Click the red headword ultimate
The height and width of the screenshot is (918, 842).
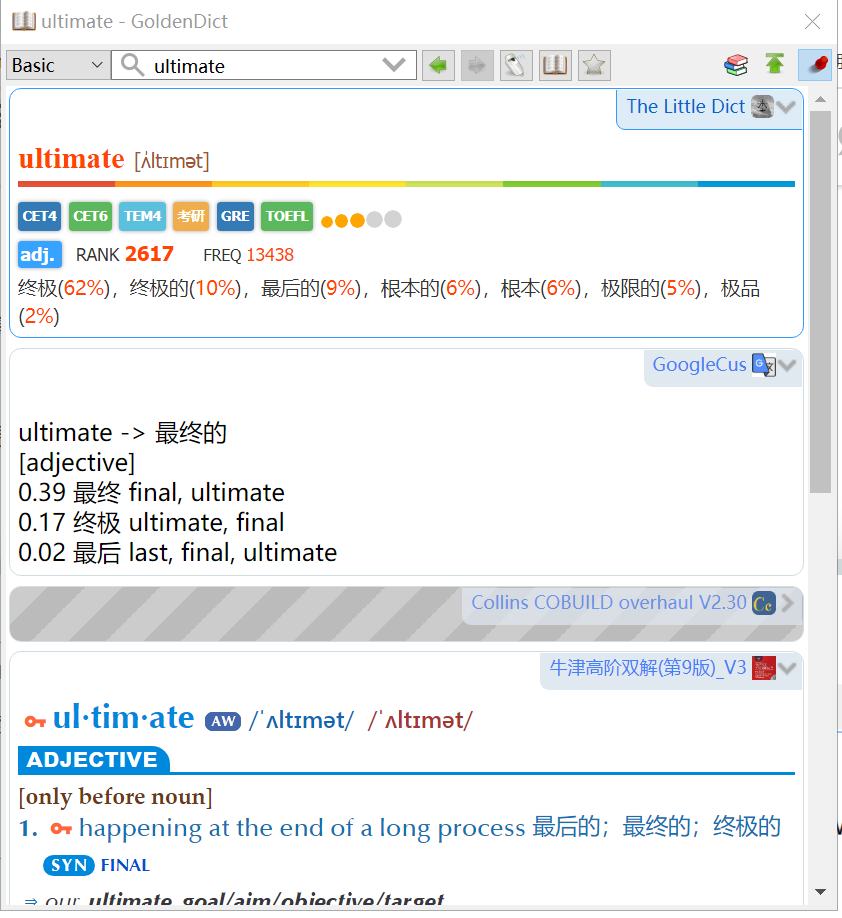click(71, 159)
